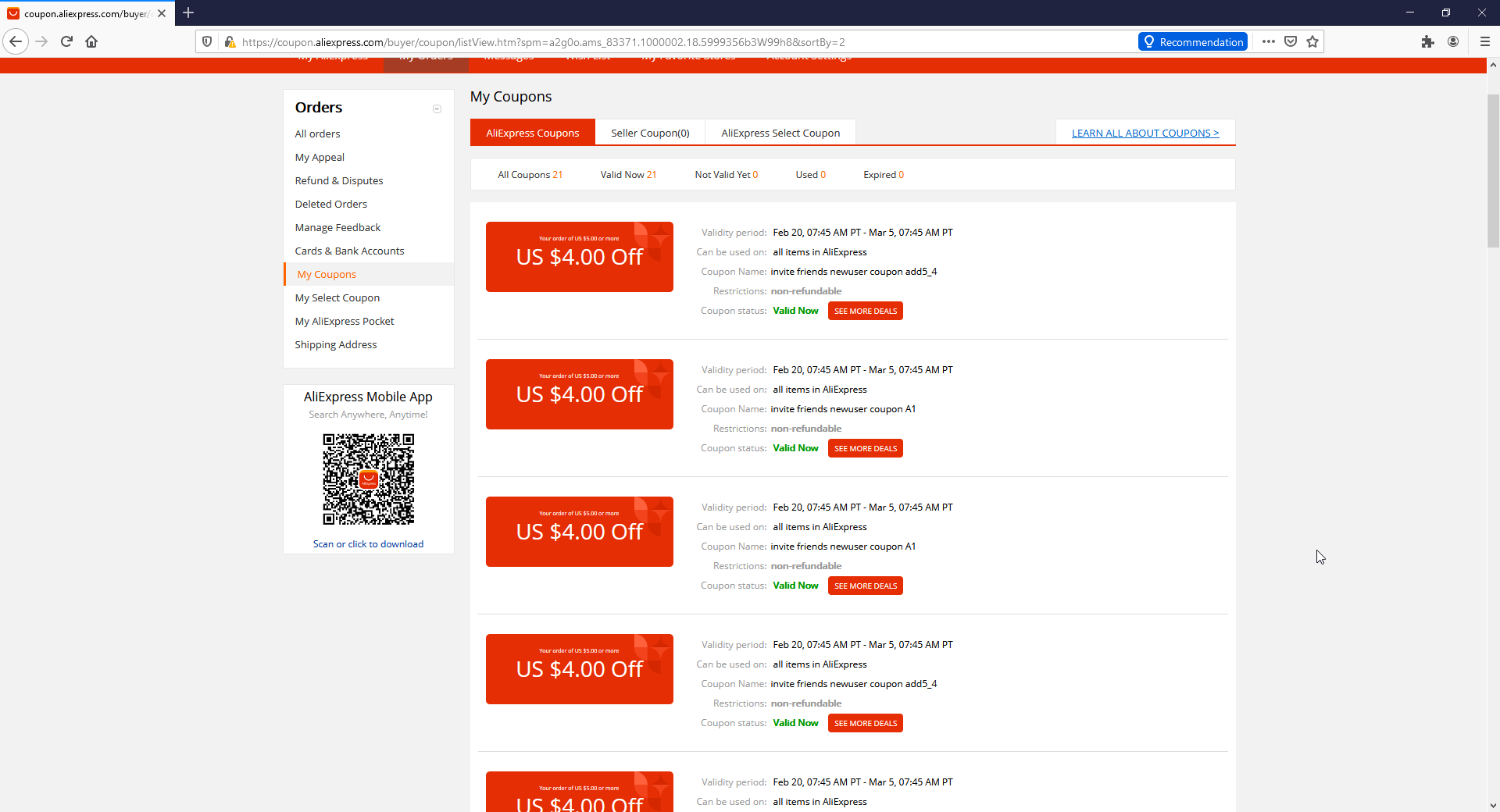
Task: Open My AliExpress Pocket page
Action: 345,321
